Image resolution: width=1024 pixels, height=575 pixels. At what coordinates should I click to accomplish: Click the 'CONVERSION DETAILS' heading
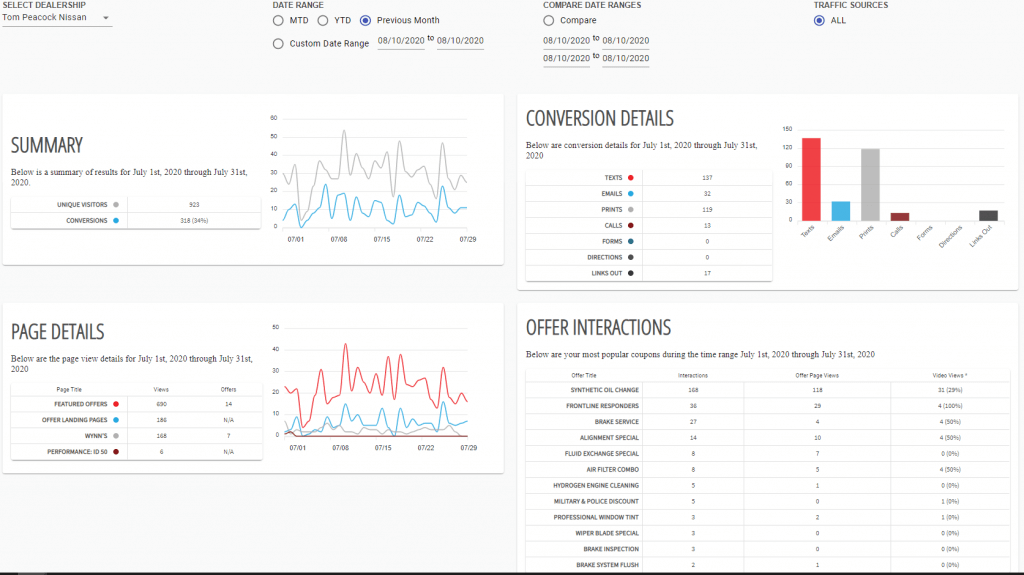click(x=600, y=118)
